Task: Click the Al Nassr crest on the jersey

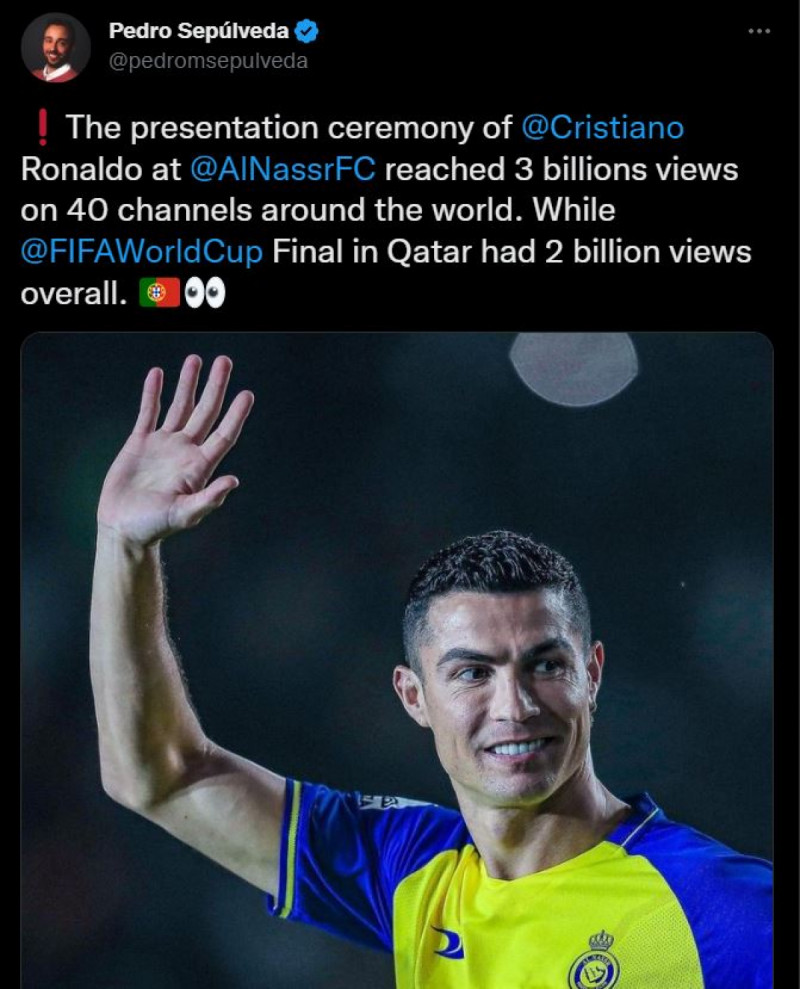Action: [596, 965]
